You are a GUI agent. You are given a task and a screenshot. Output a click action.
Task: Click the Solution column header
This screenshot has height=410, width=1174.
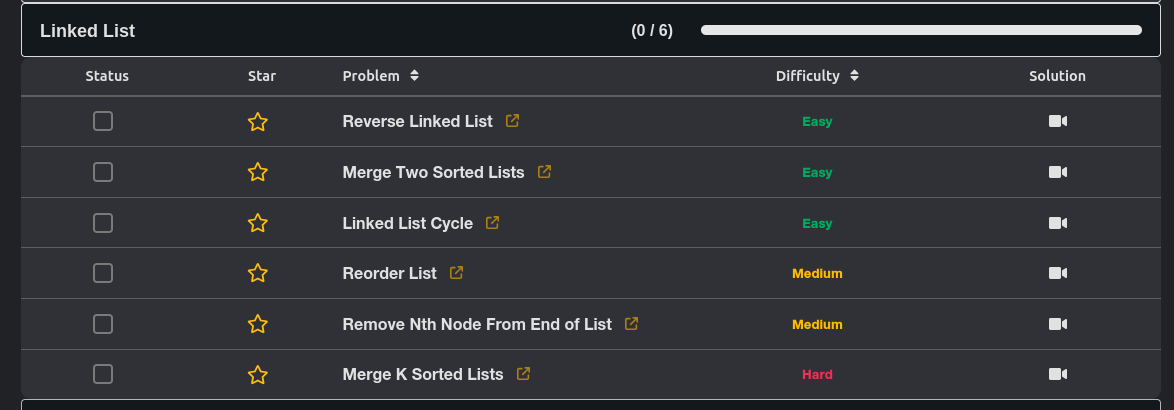pyautogui.click(x=1057, y=76)
